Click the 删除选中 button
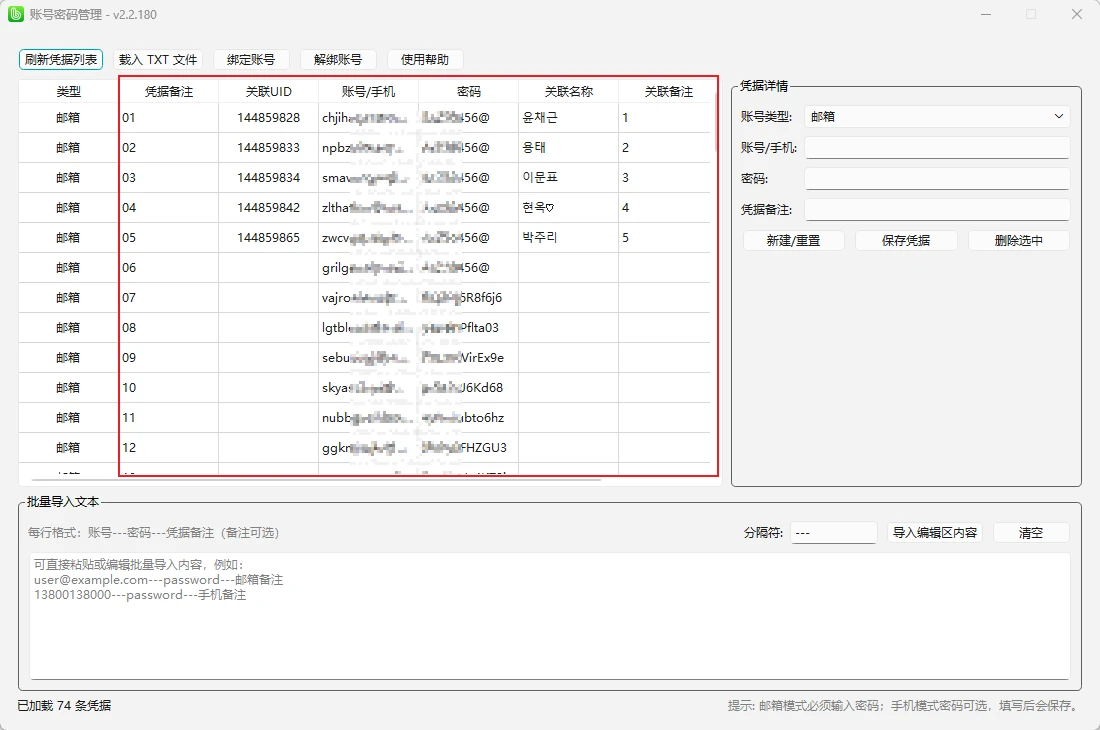Image resolution: width=1100 pixels, height=730 pixels. 1019,241
